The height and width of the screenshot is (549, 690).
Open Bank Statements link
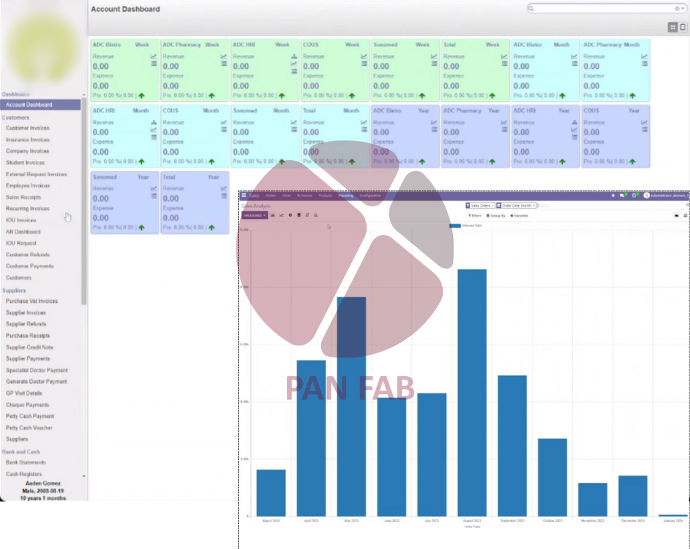(26, 462)
